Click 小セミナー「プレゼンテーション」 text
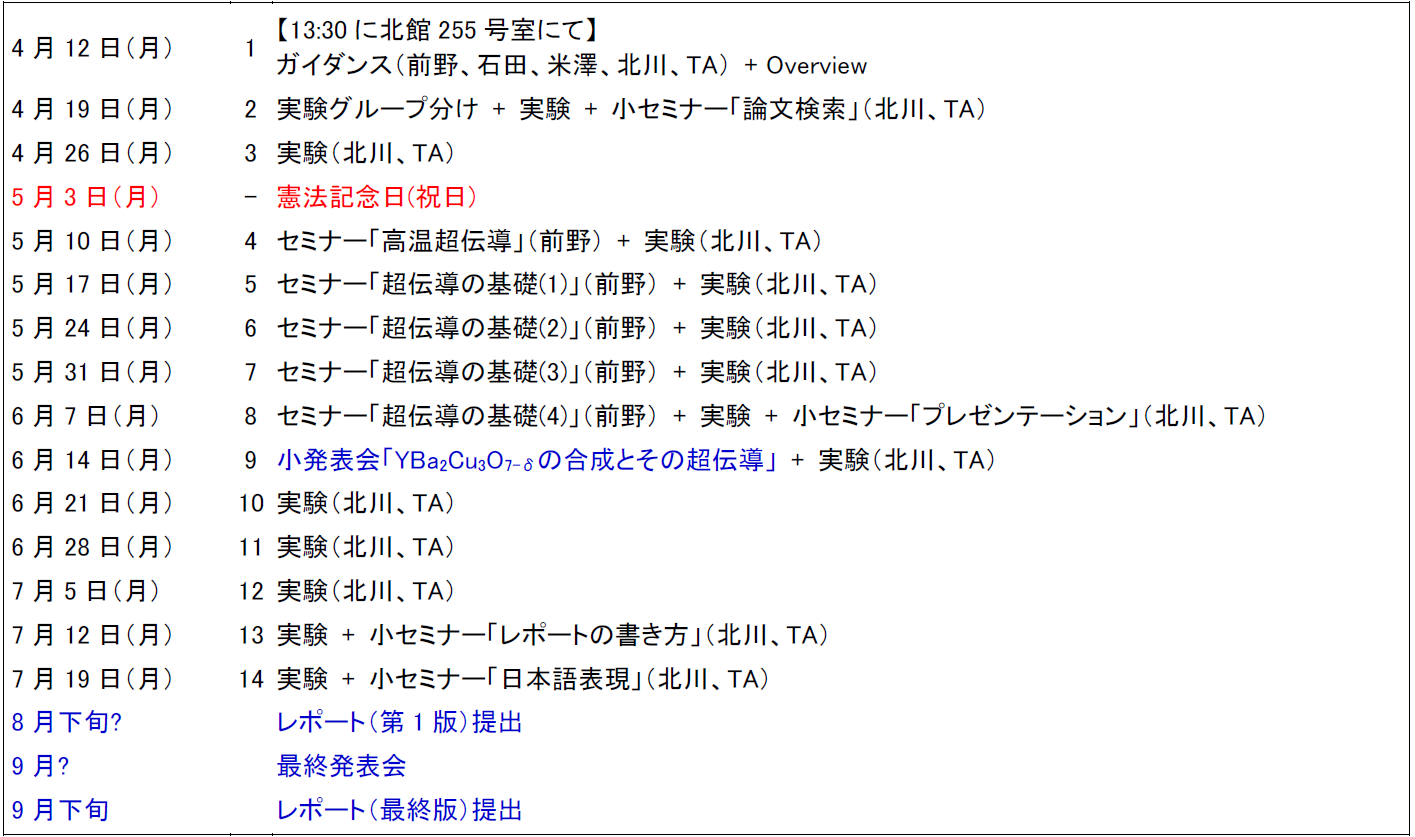This screenshot has height=837, width=1415. (x=968, y=416)
